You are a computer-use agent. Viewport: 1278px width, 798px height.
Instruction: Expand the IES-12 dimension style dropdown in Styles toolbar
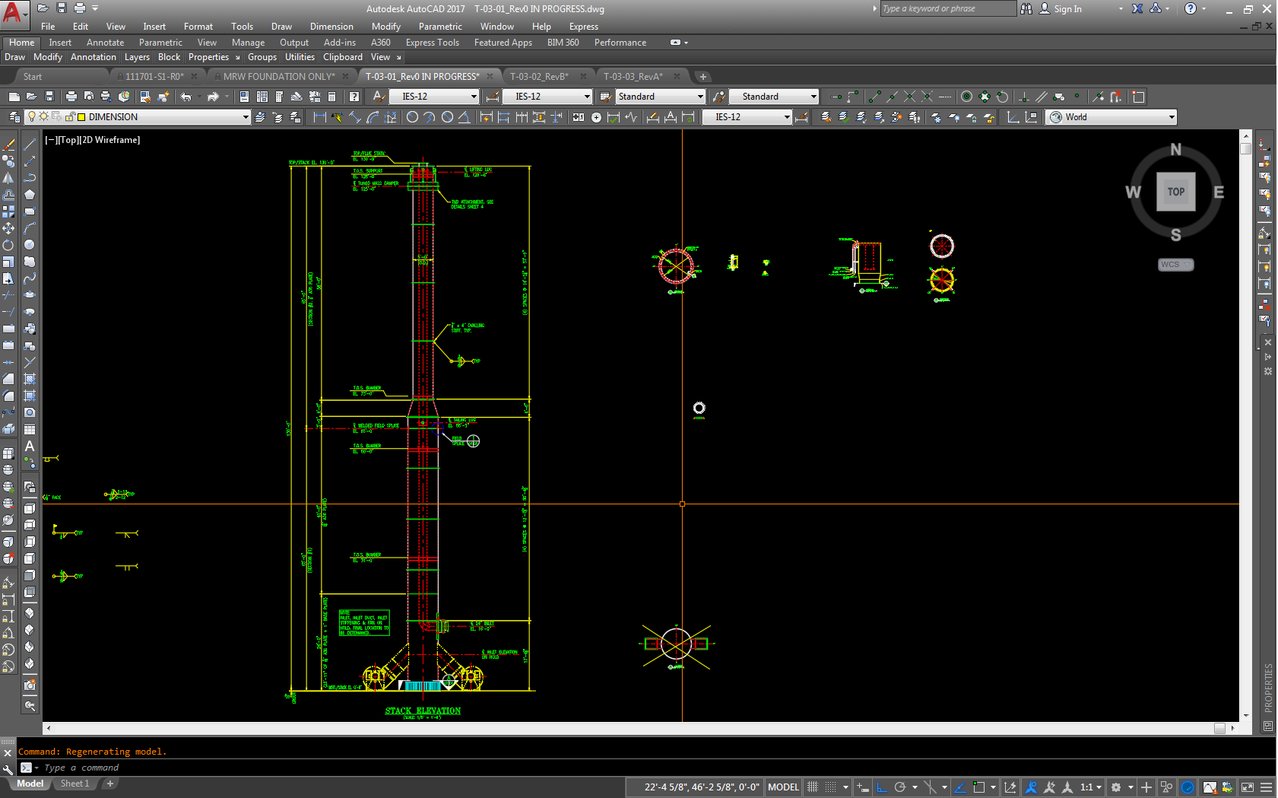(x=587, y=97)
